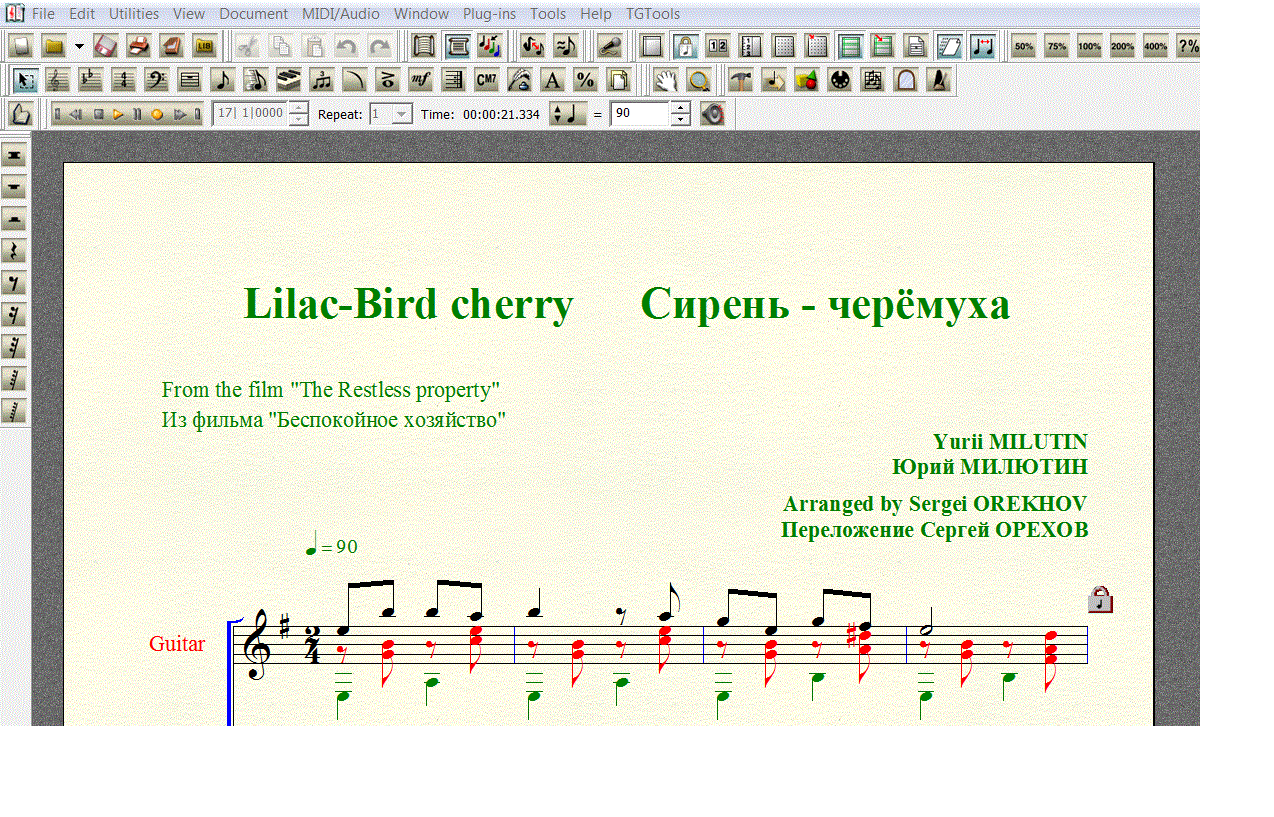Select the Hand Grabber tool
The width and height of the screenshot is (1274, 817).
coord(666,80)
